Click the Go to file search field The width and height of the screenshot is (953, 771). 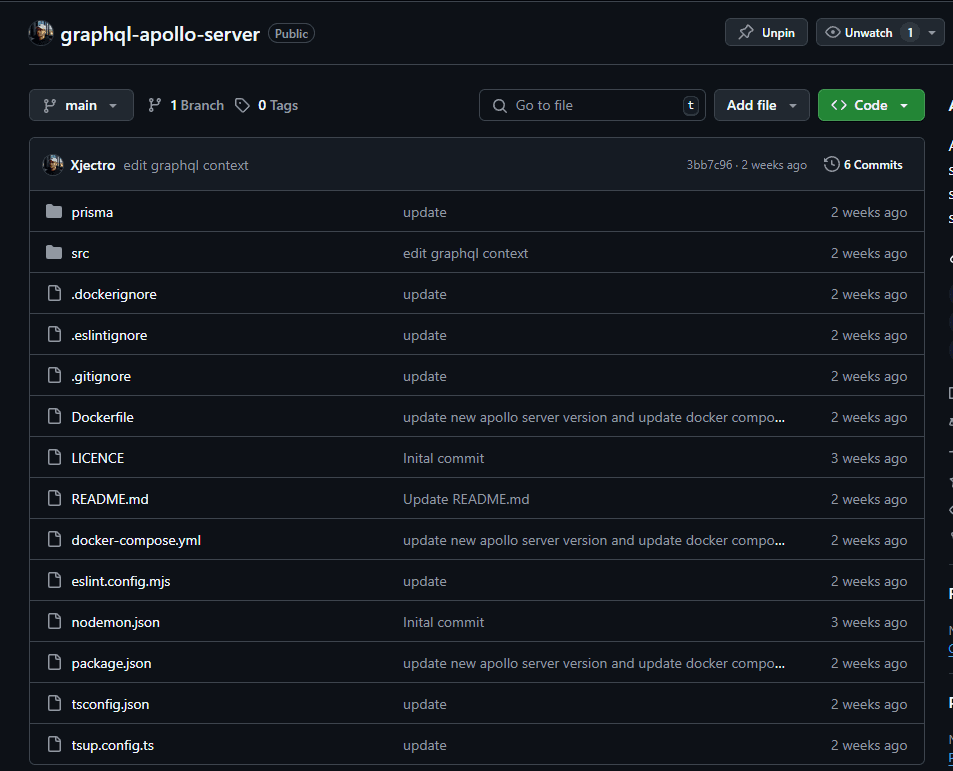click(x=592, y=105)
